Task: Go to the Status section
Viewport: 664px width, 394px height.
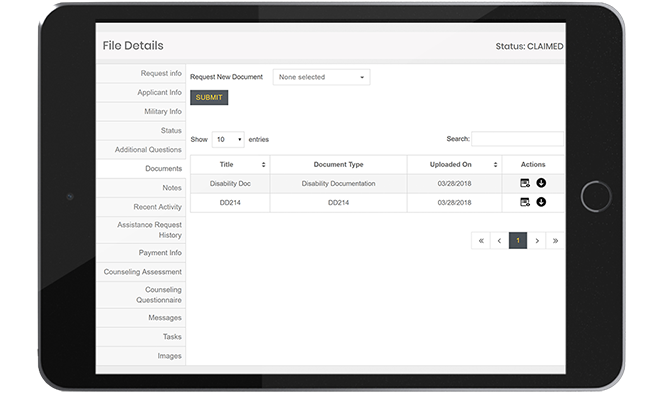Action: 141,130
